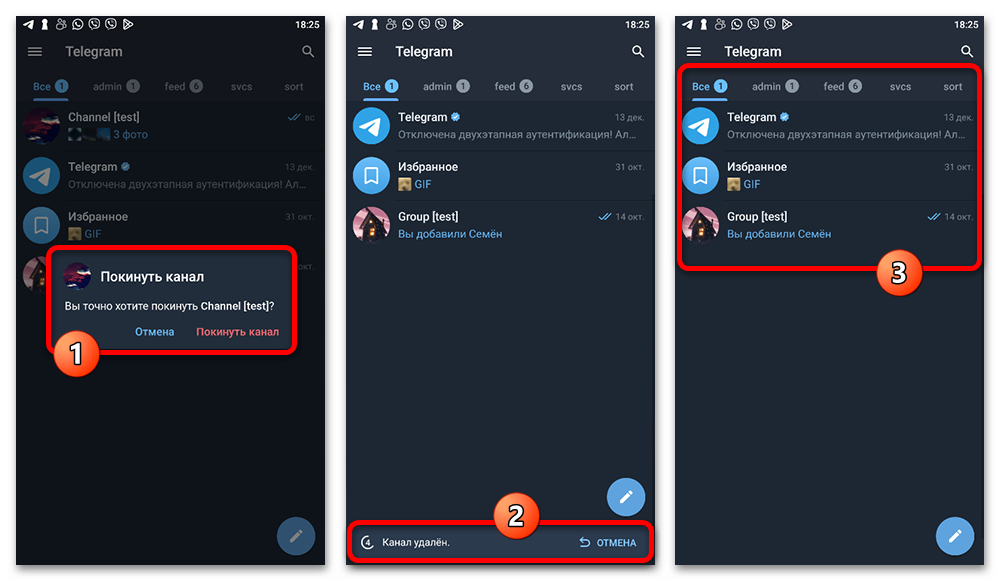Select admin tab in first screen
Viewport: 1000px width, 581px height.
[x=116, y=87]
